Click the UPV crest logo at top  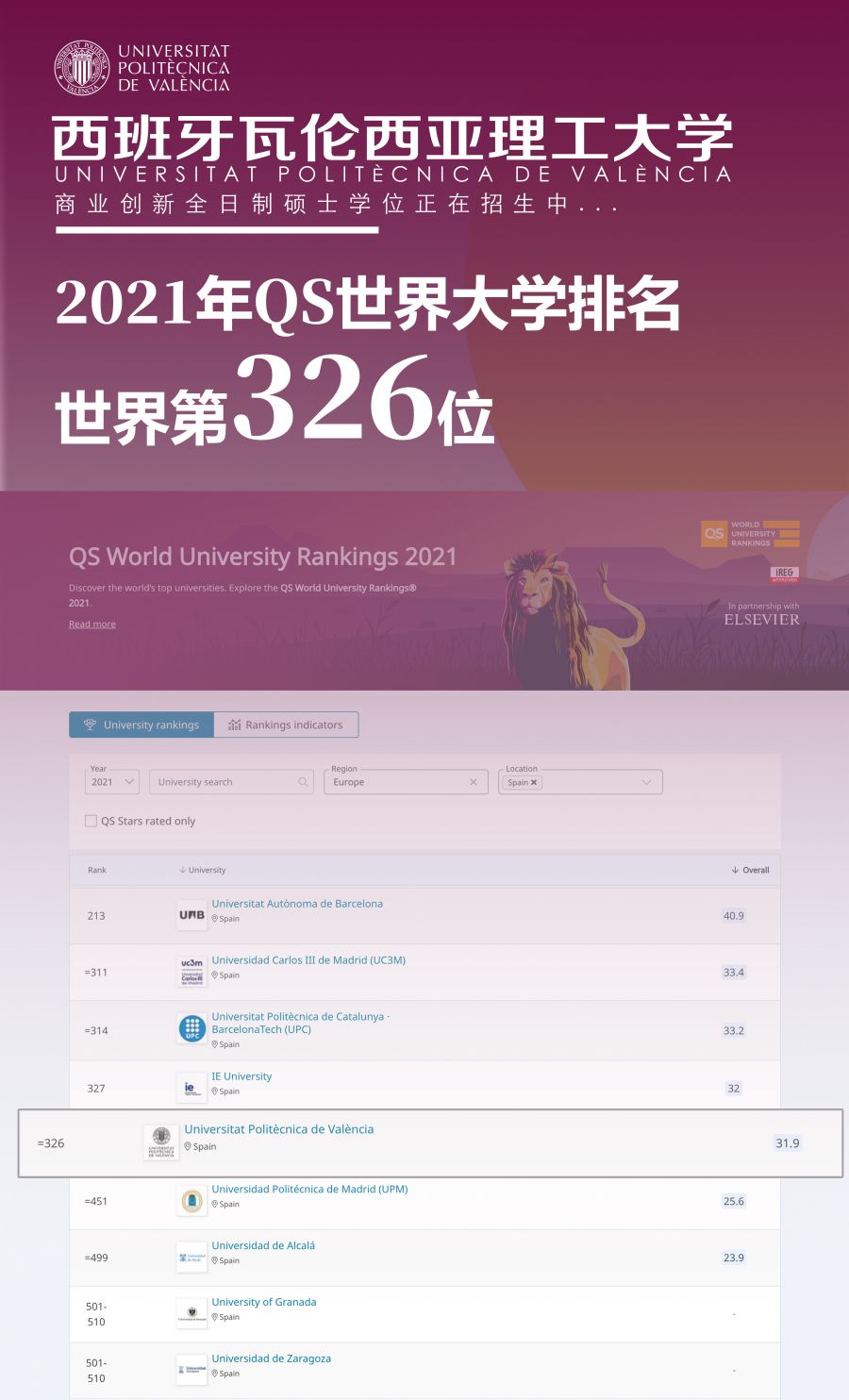click(x=83, y=68)
